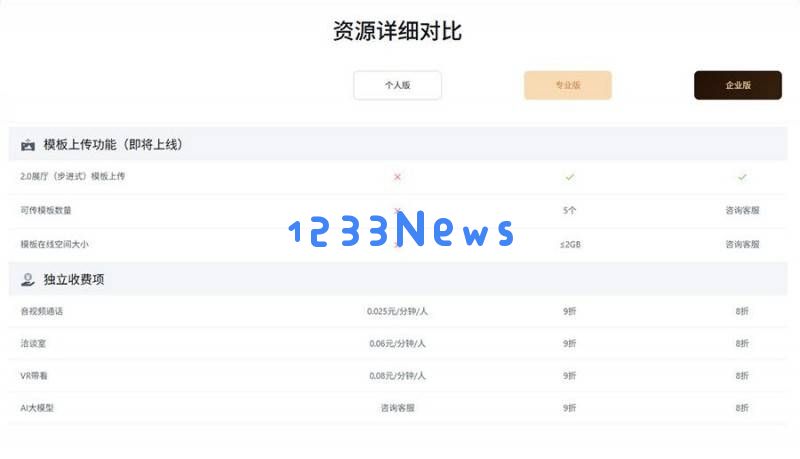Choose the 企业版 plan button

[x=738, y=85]
